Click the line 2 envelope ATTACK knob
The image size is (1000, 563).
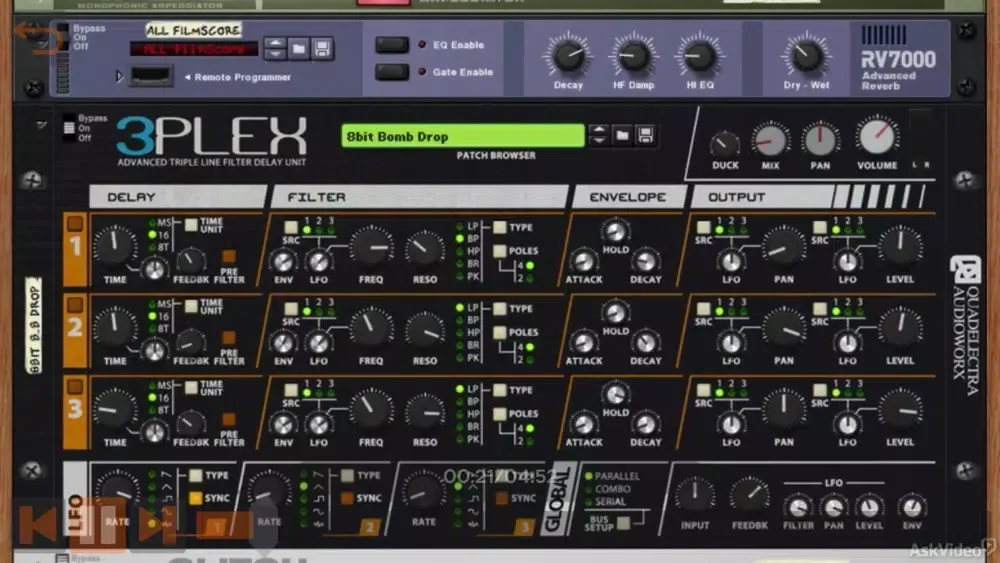click(584, 343)
